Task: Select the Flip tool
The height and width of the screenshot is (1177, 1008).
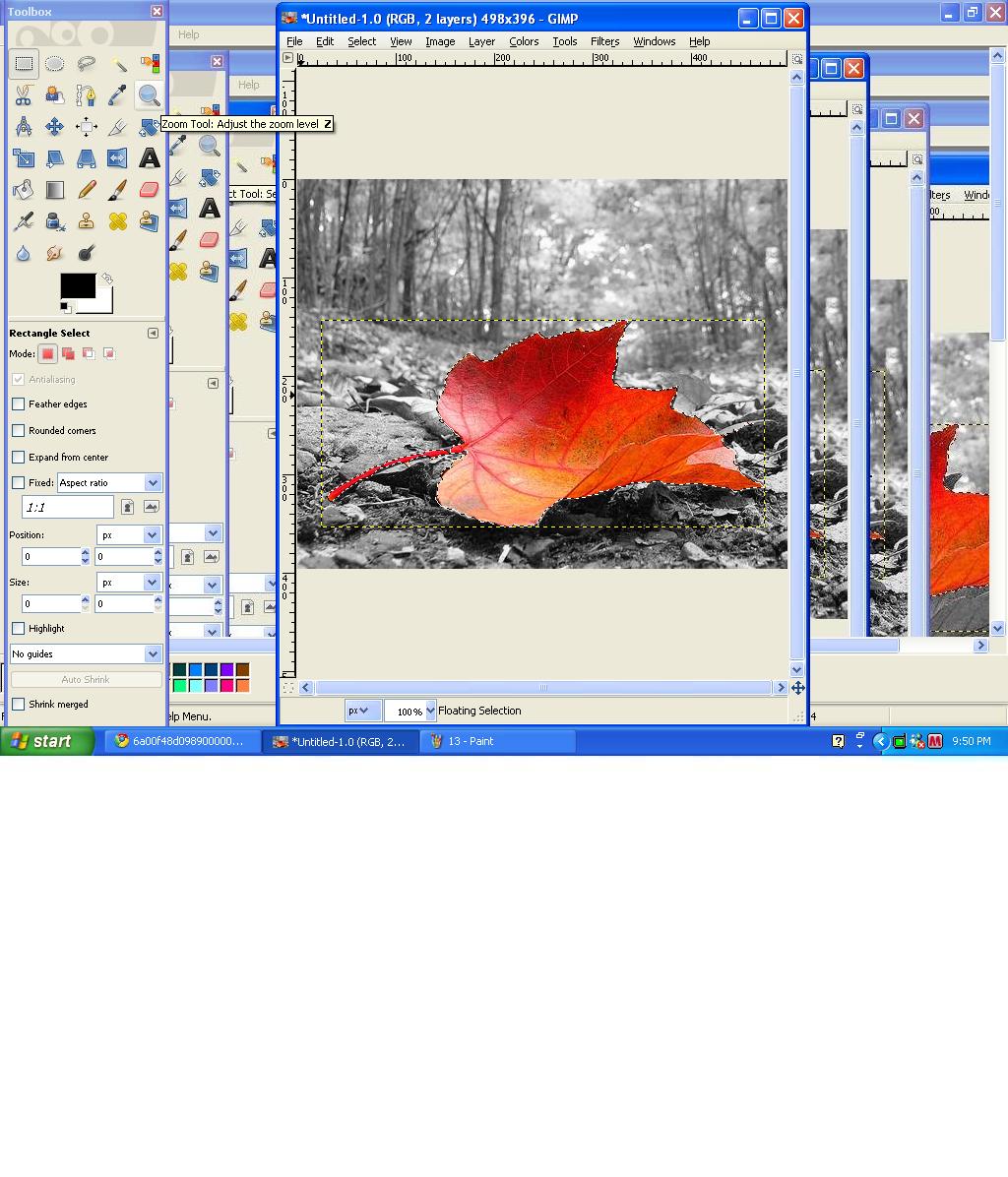Action: click(118, 158)
